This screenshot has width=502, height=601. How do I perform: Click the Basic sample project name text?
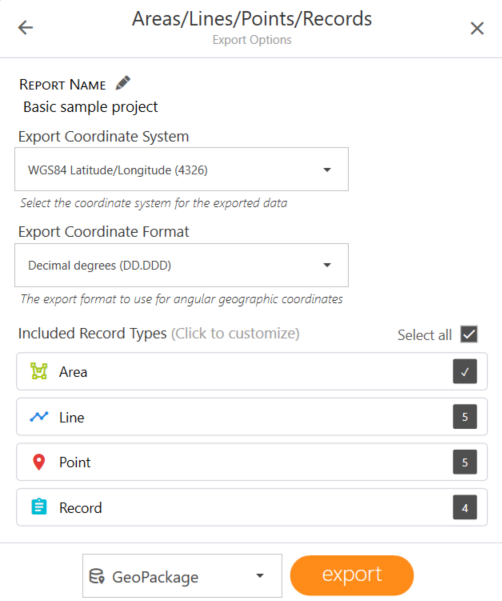[90, 107]
